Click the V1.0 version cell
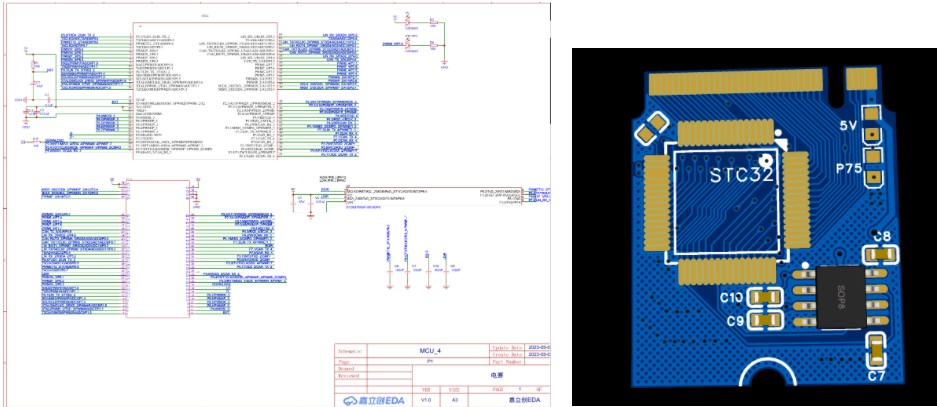This screenshot has width=937, height=407. (x=426, y=400)
